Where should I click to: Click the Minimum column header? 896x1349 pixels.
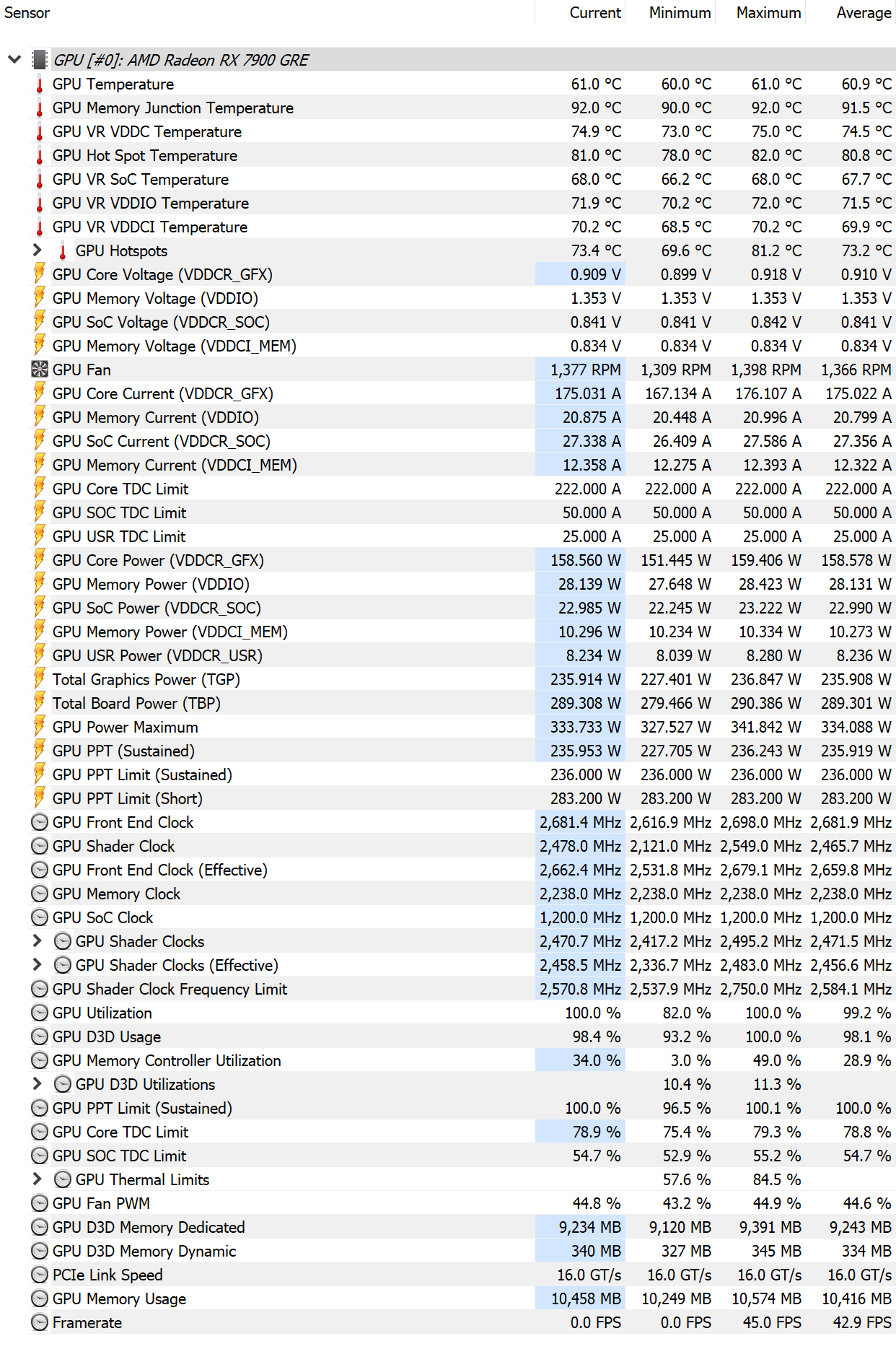tap(680, 12)
